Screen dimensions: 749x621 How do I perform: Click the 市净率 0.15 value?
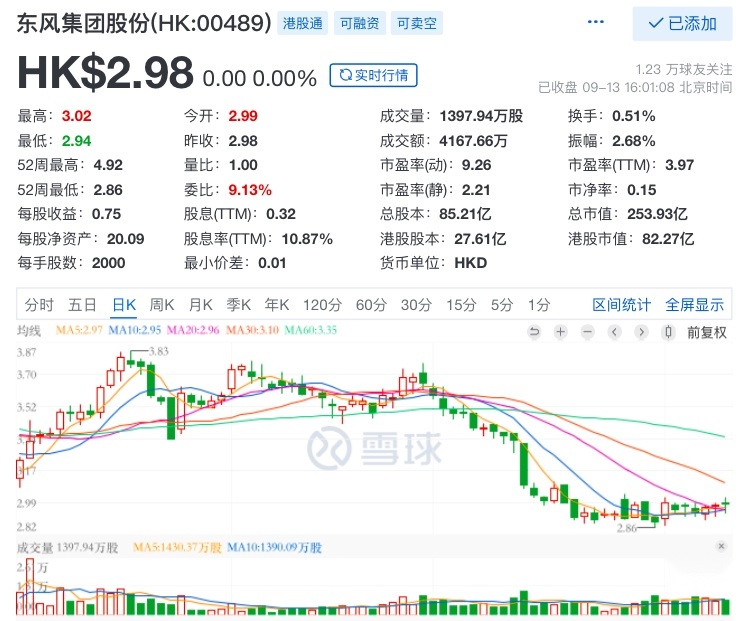[x=642, y=190]
